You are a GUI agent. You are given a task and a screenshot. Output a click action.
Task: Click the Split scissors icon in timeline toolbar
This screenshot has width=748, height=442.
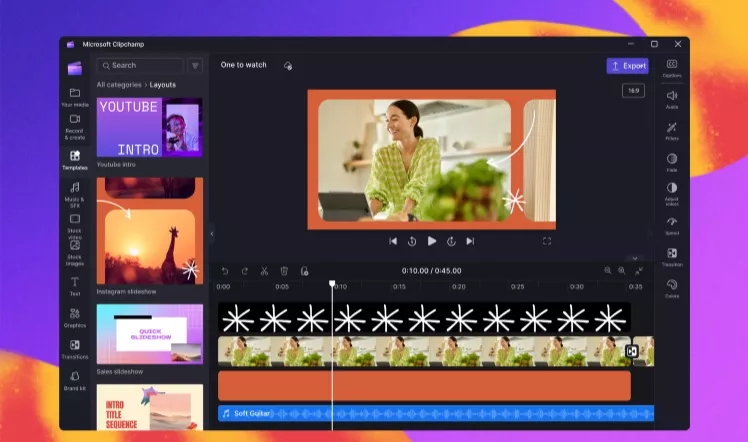pos(264,271)
